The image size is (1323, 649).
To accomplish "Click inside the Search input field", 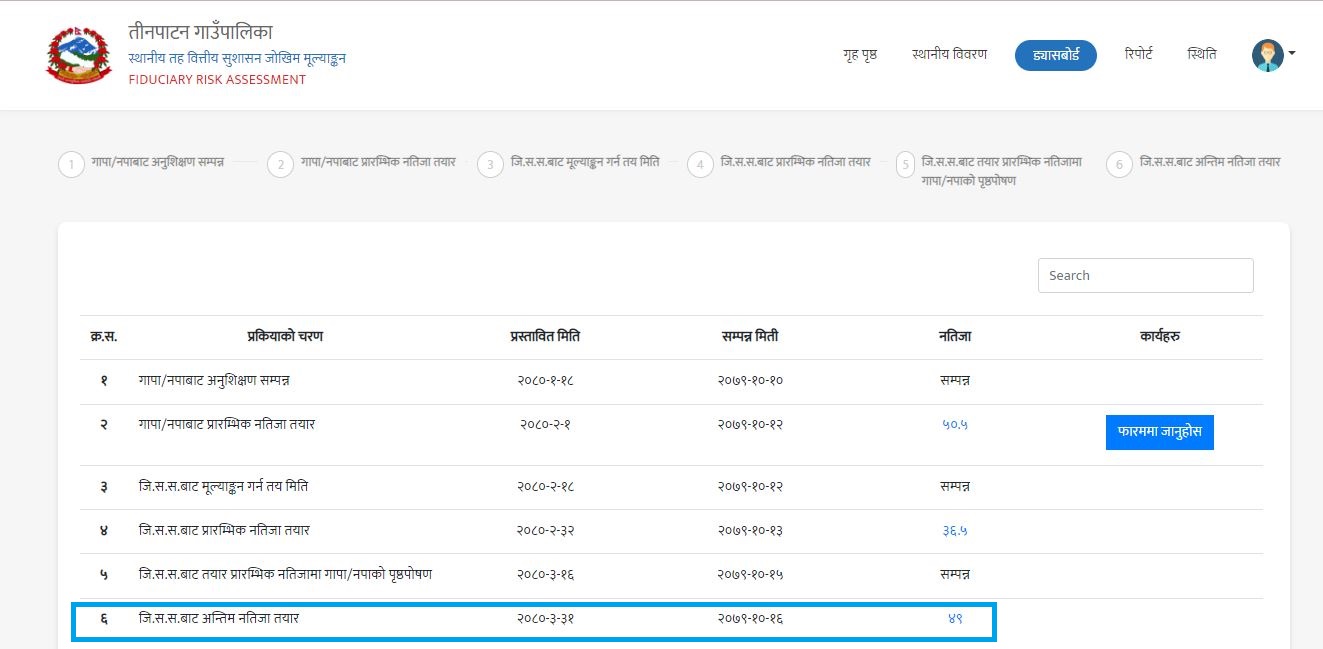I will click(1145, 276).
